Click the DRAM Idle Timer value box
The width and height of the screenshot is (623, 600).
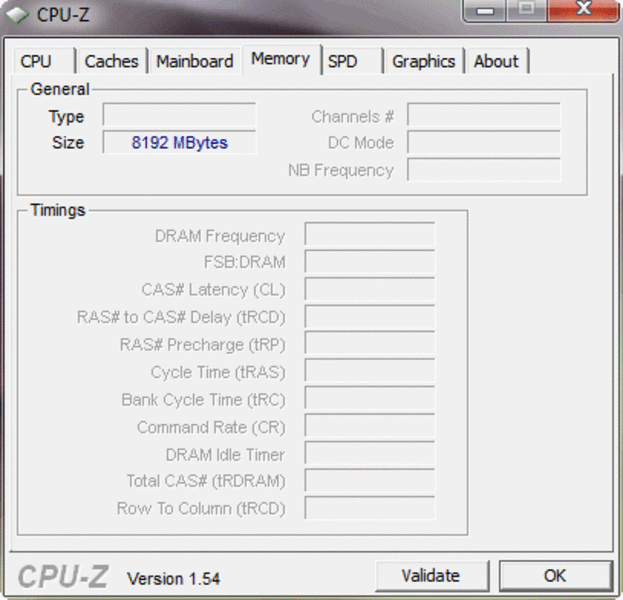pyautogui.click(x=370, y=452)
